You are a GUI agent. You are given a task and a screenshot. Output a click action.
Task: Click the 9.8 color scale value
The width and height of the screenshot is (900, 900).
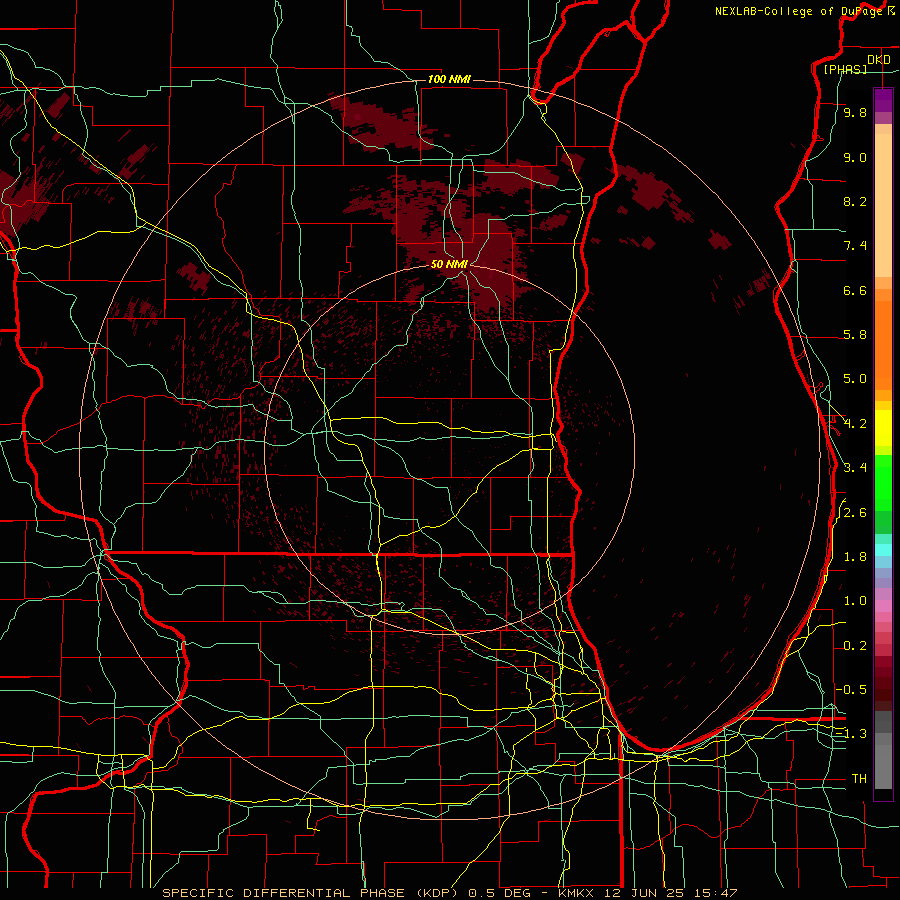(x=855, y=112)
